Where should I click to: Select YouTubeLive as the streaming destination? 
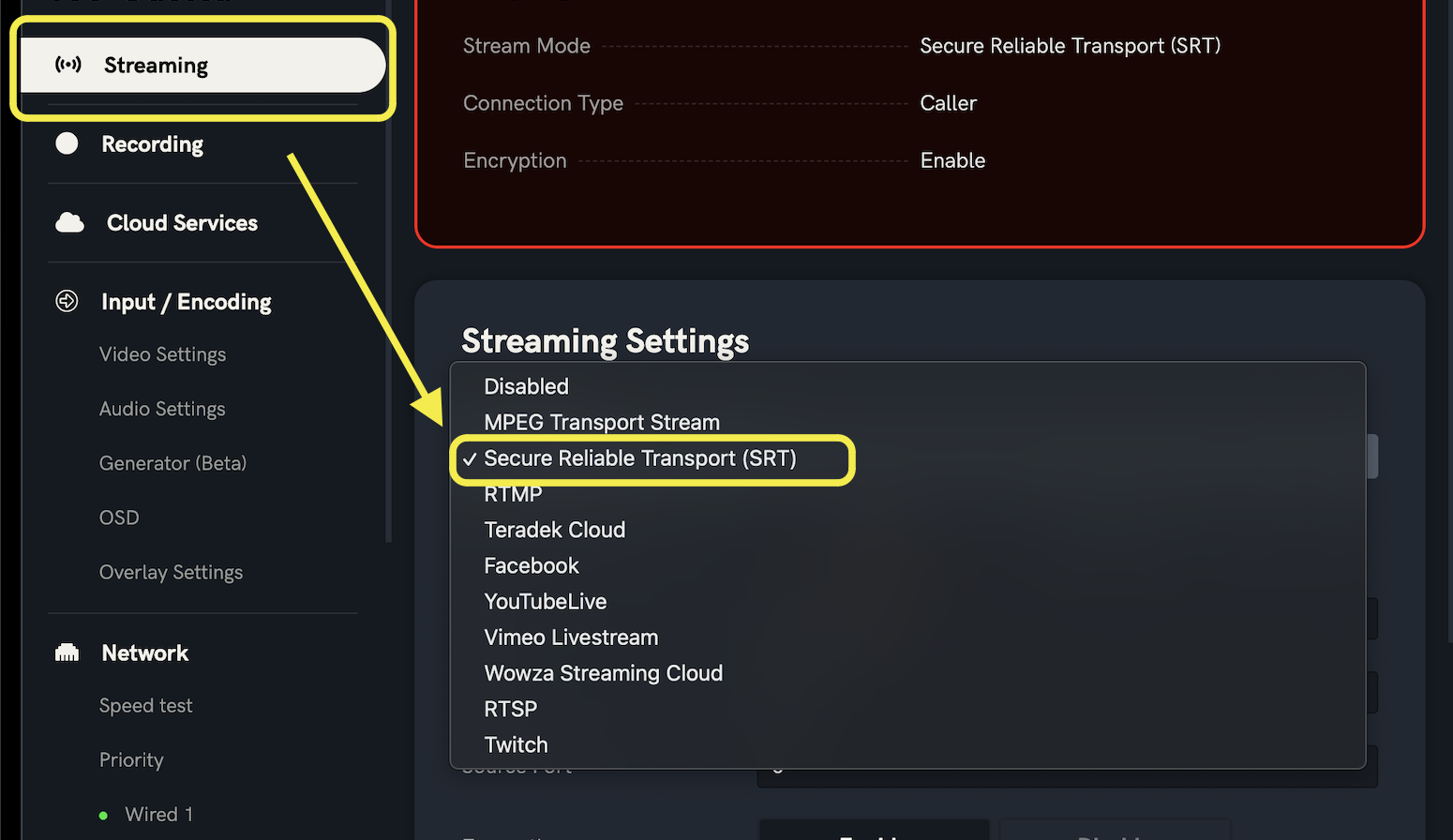(x=545, y=601)
